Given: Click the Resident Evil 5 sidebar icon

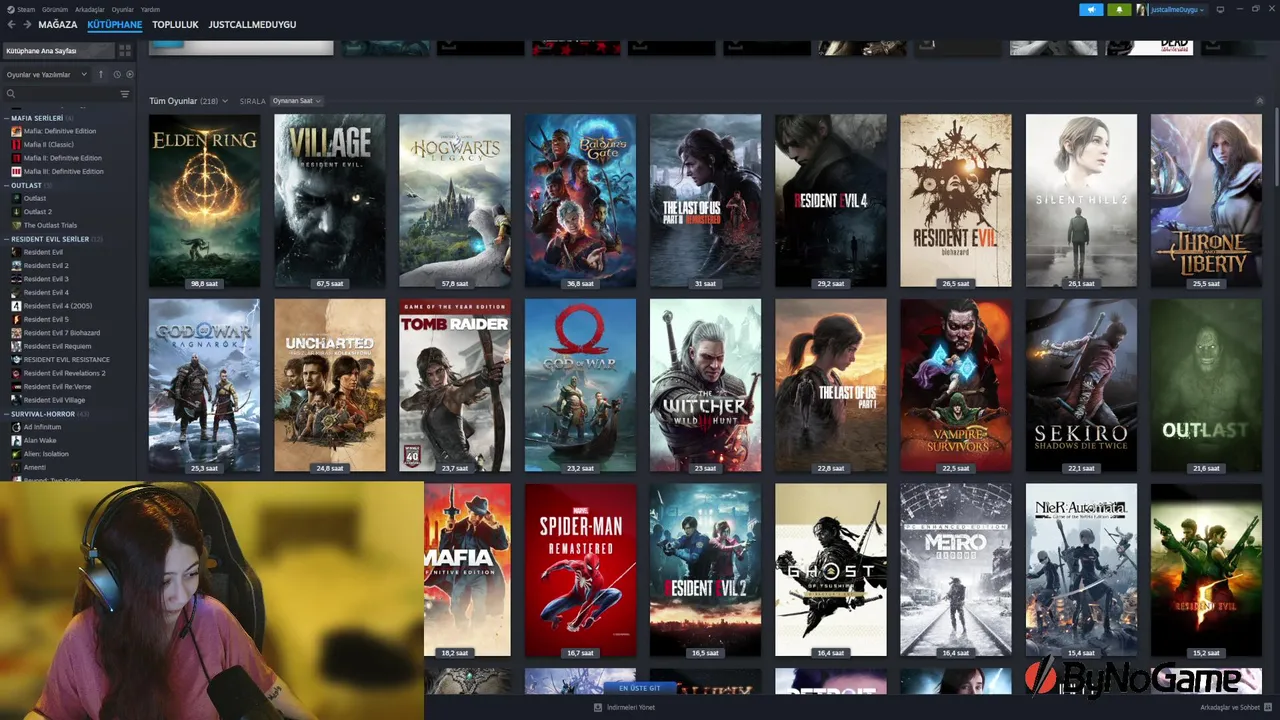Looking at the screenshot, I should click(x=16, y=319).
